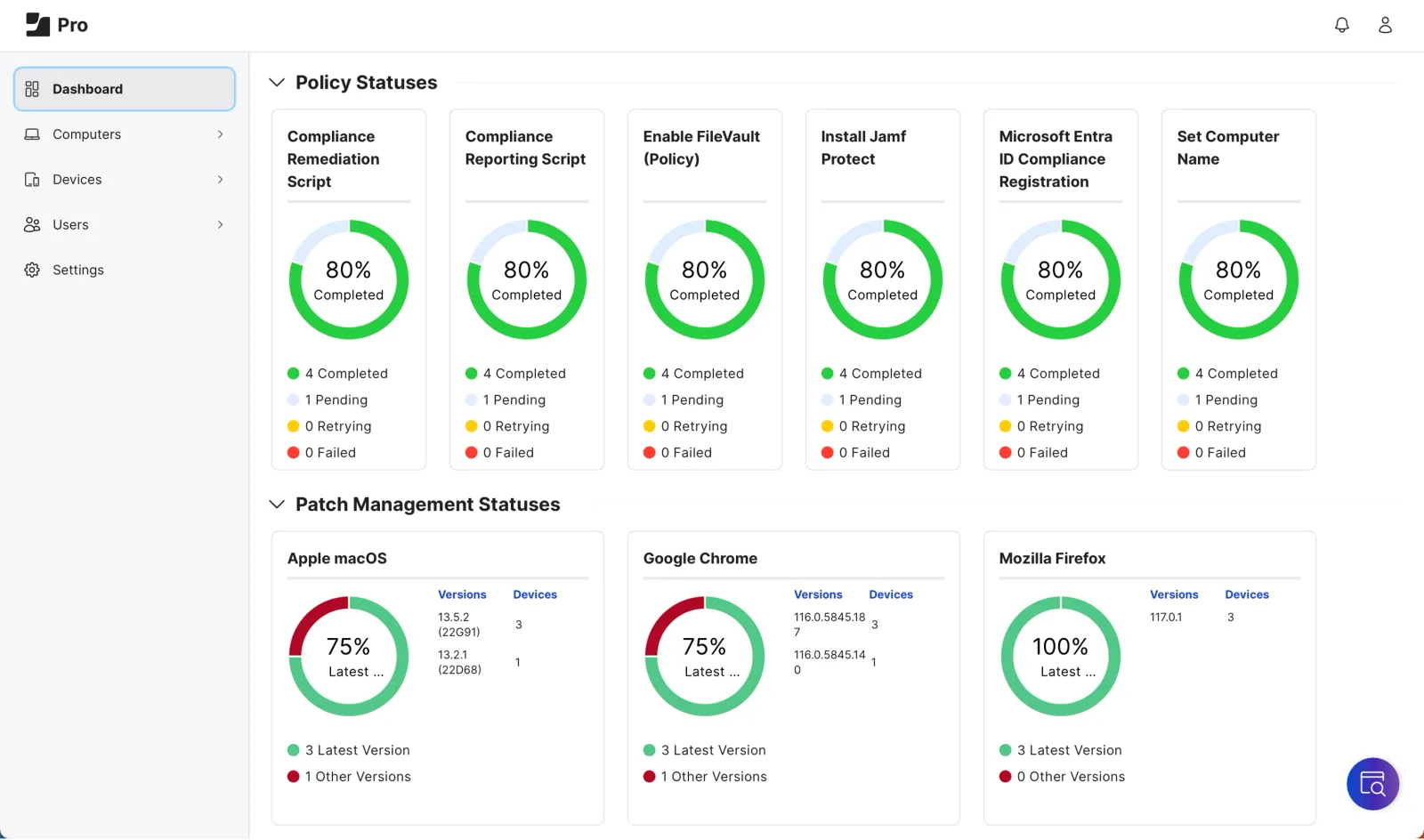The image size is (1424, 840).
Task: Click Versions header in Google Chrome card
Action: [818, 594]
